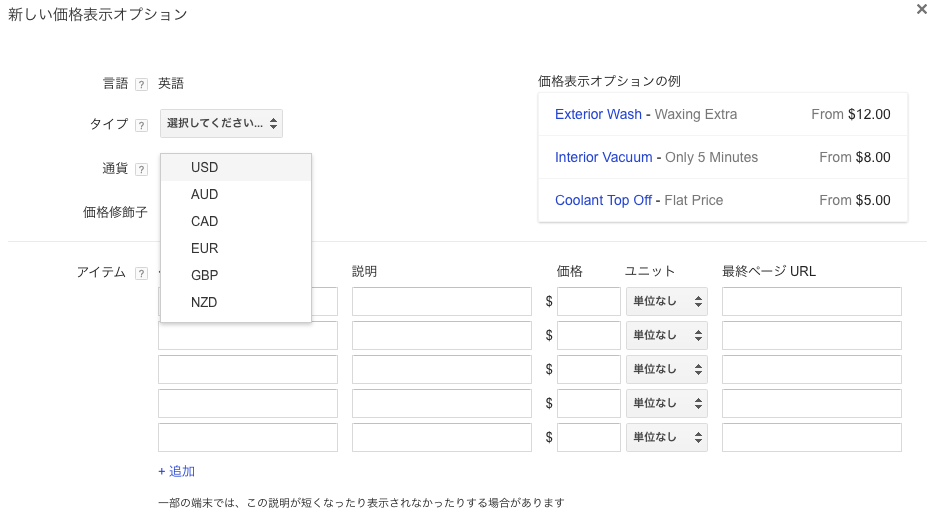Viewport: 934px width, 514px height.
Task: Focus fifth row item header field
Action: pos(248,437)
